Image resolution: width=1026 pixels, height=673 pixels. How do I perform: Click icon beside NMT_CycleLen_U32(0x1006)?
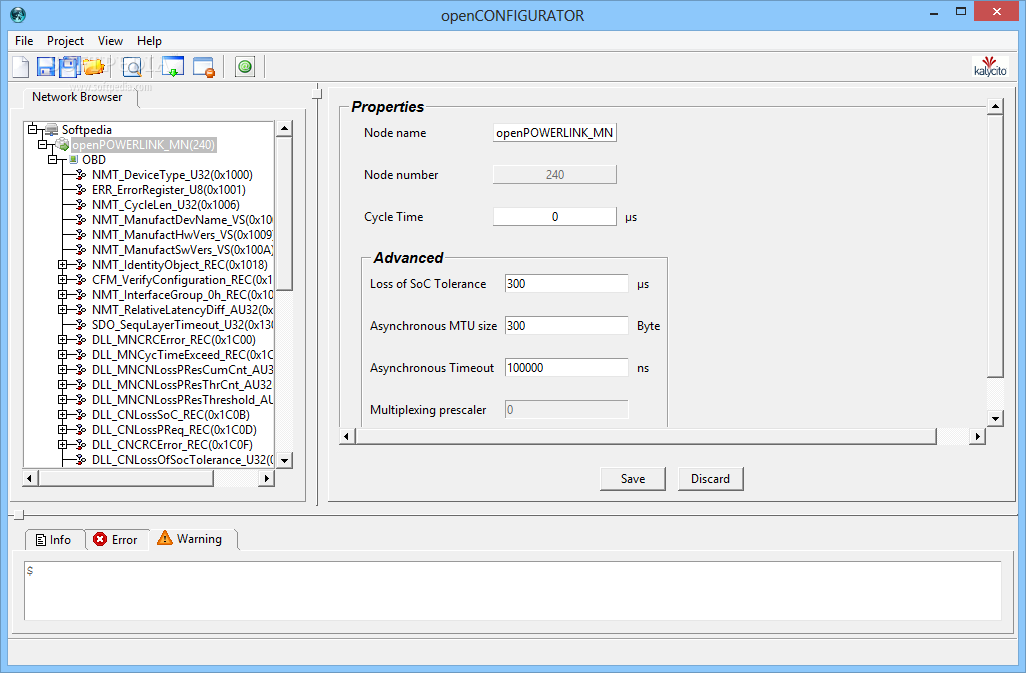pos(81,205)
